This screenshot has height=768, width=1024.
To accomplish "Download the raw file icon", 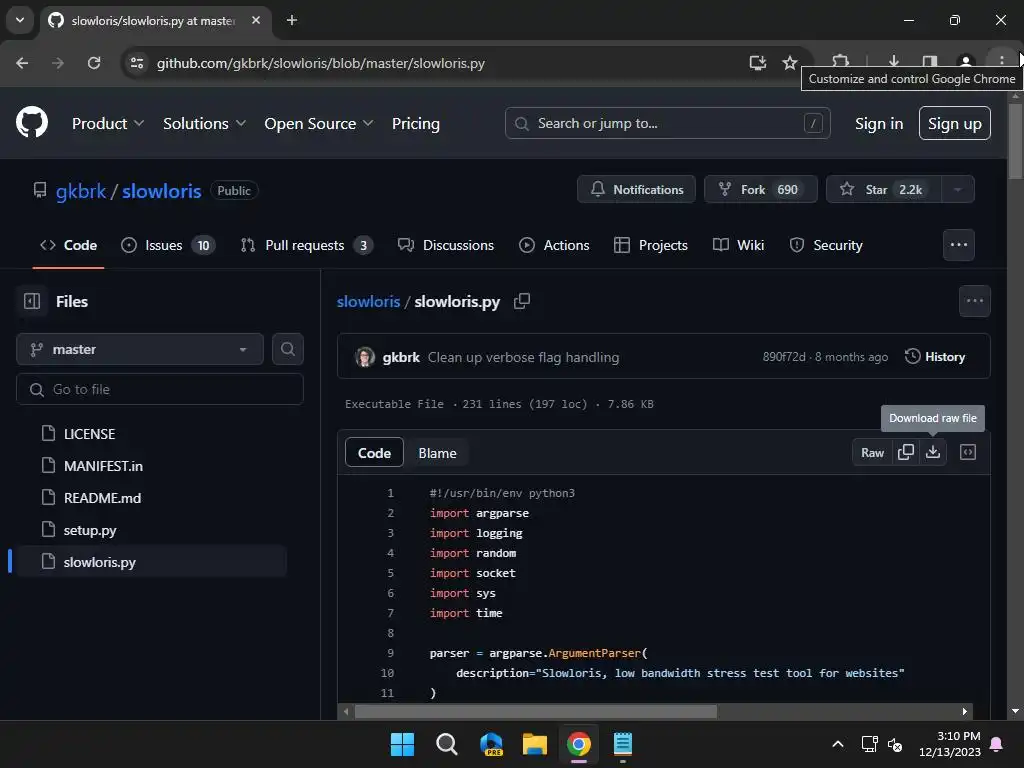I will pos(933,452).
